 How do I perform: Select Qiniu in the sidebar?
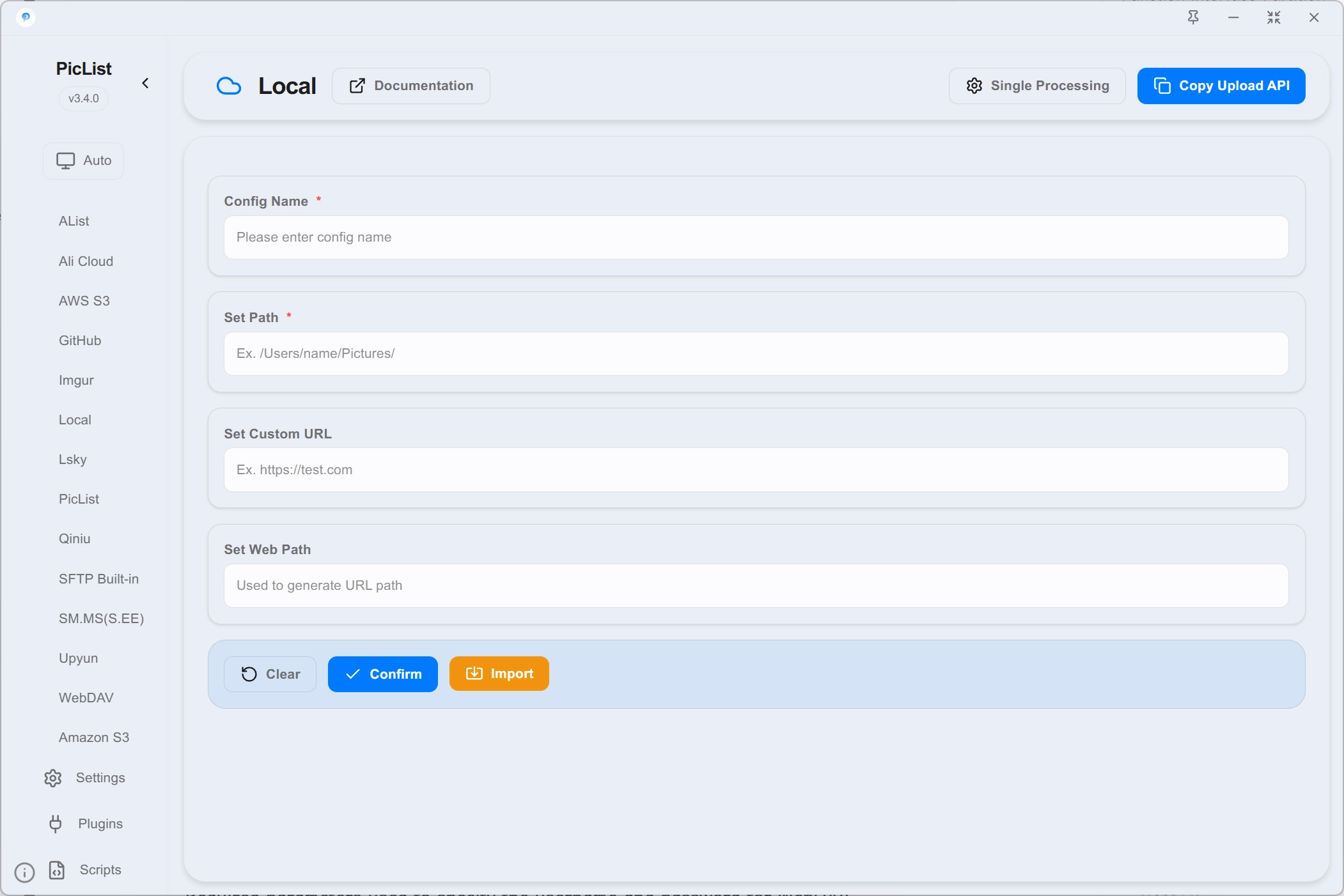click(74, 539)
